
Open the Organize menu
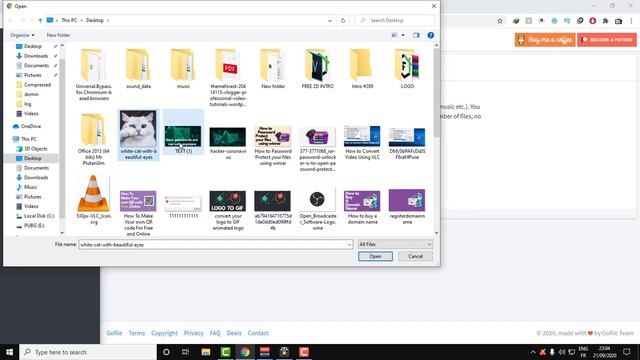[x=22, y=35]
